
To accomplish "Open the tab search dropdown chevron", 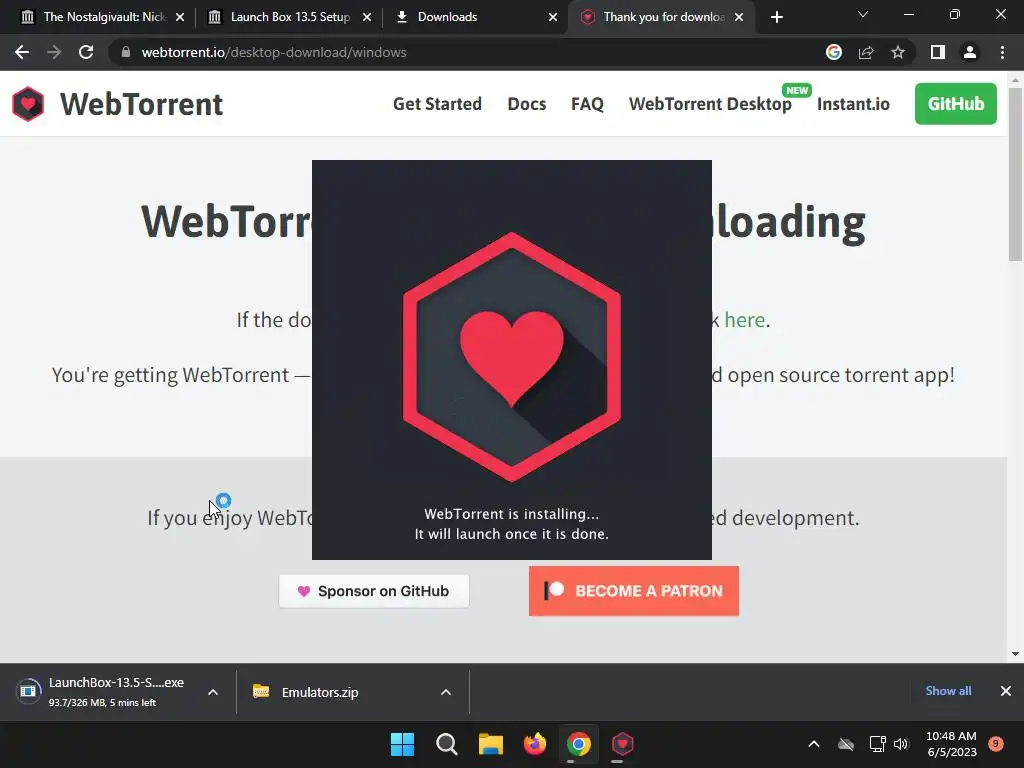I will click(863, 14).
